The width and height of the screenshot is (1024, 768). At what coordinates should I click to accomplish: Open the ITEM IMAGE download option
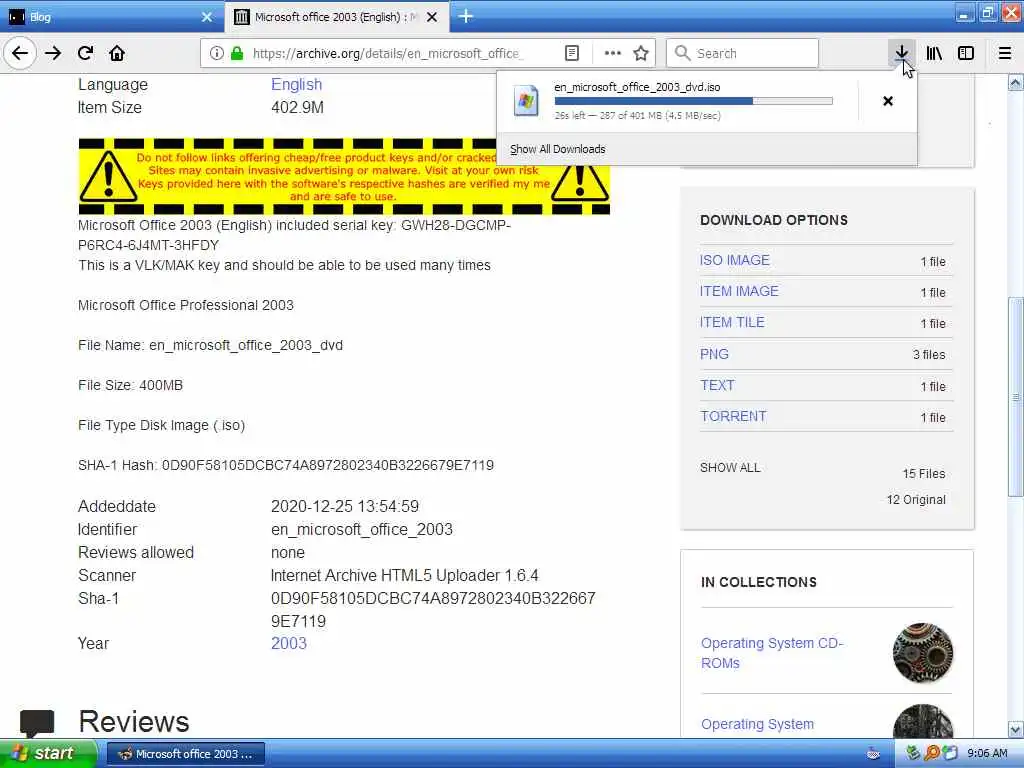tap(739, 291)
